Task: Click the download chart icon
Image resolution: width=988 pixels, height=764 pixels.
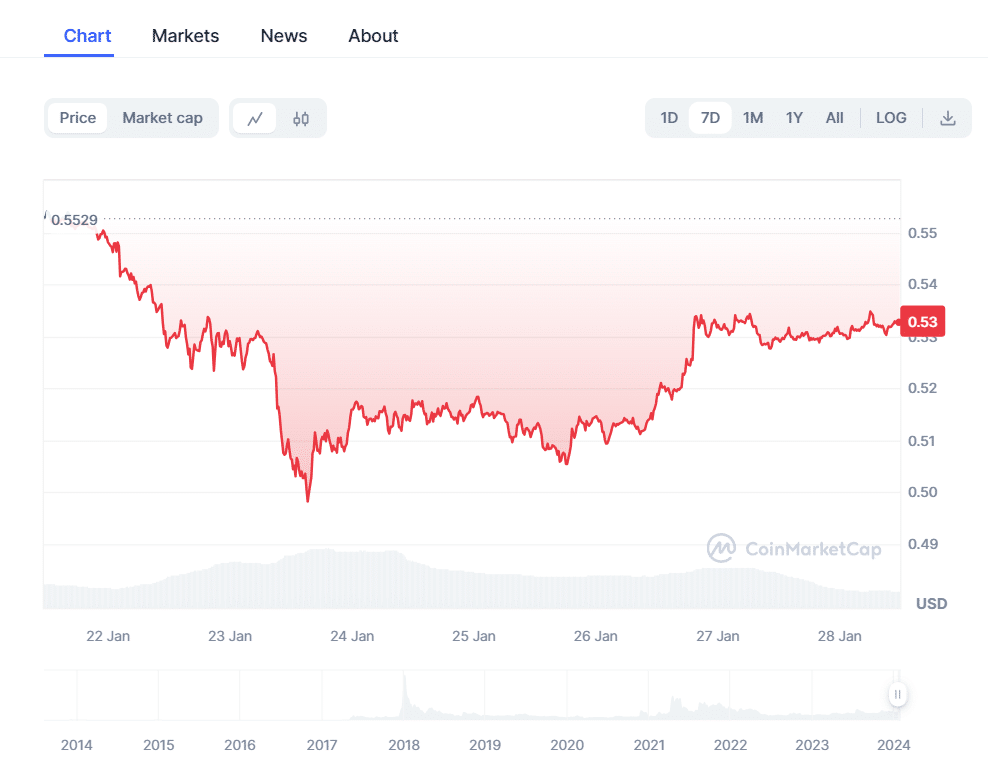Action: pyautogui.click(x=948, y=118)
